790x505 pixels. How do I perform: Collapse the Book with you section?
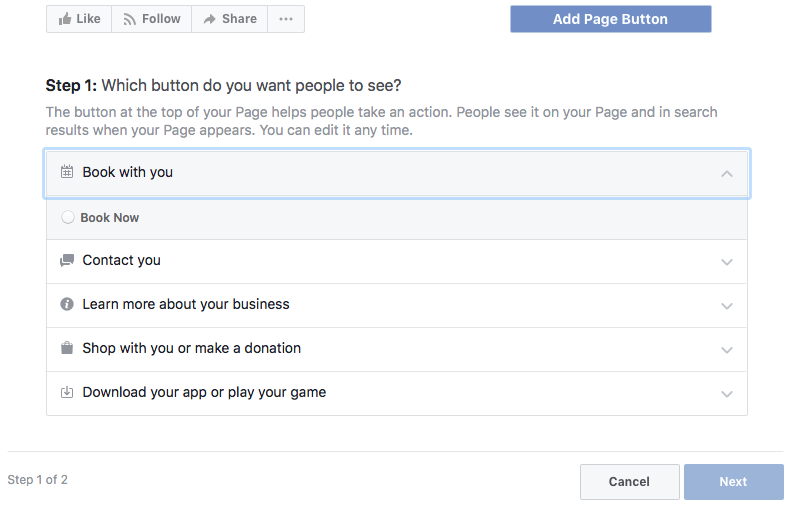(727, 173)
